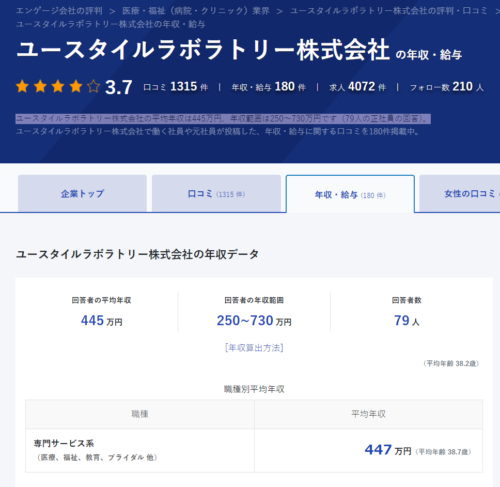Click the 回答者数 label
Viewport: 500px width, 487px height.
coord(407,300)
